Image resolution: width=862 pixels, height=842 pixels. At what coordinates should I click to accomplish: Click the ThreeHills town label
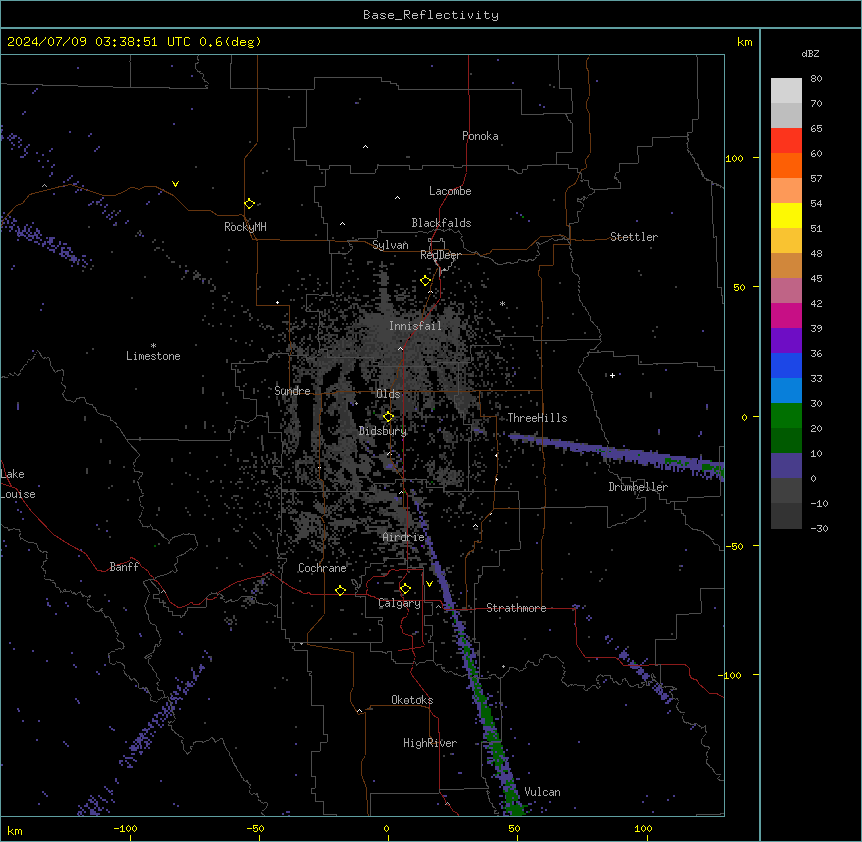(x=537, y=418)
